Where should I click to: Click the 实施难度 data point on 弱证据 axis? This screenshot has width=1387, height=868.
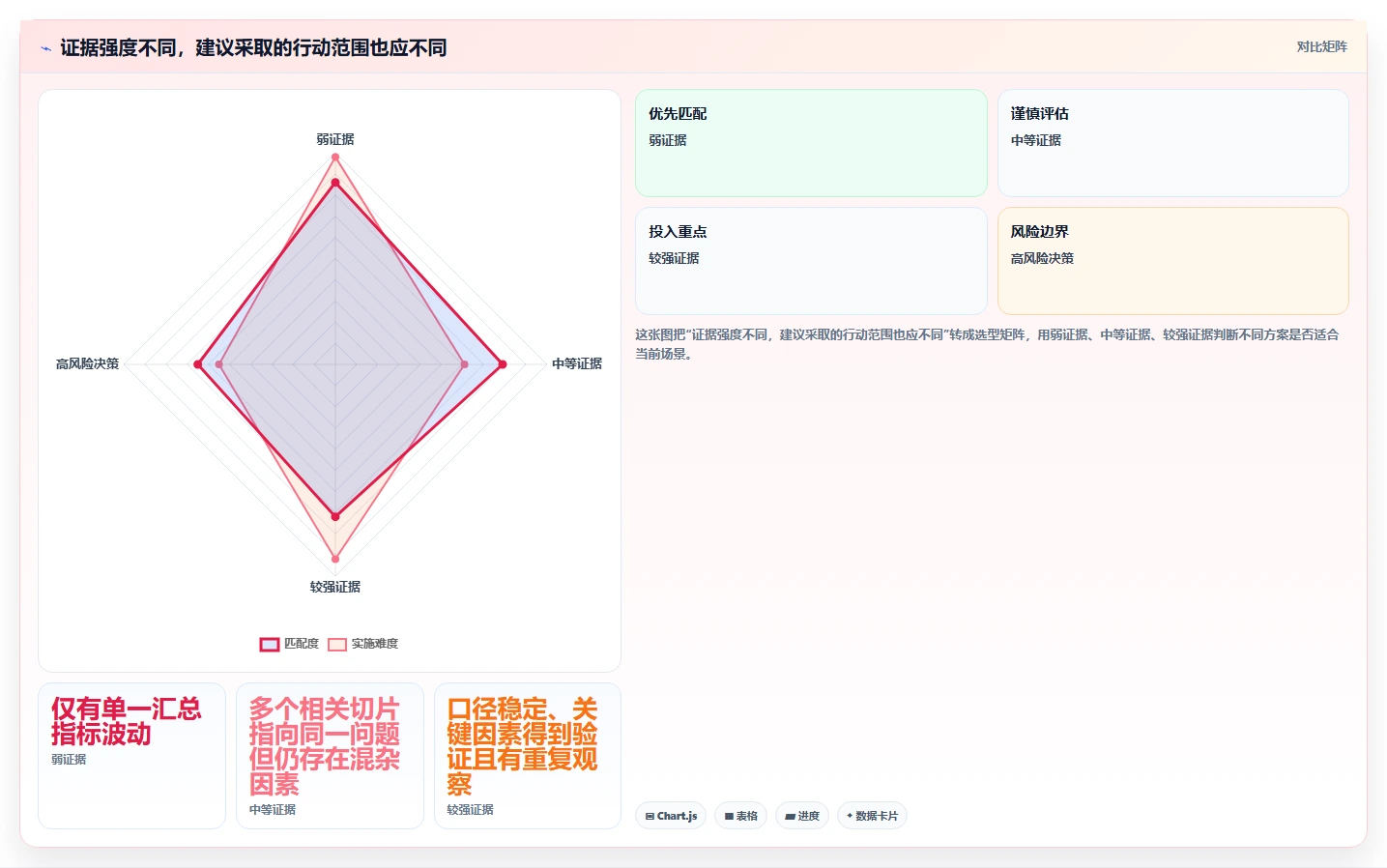coord(335,157)
